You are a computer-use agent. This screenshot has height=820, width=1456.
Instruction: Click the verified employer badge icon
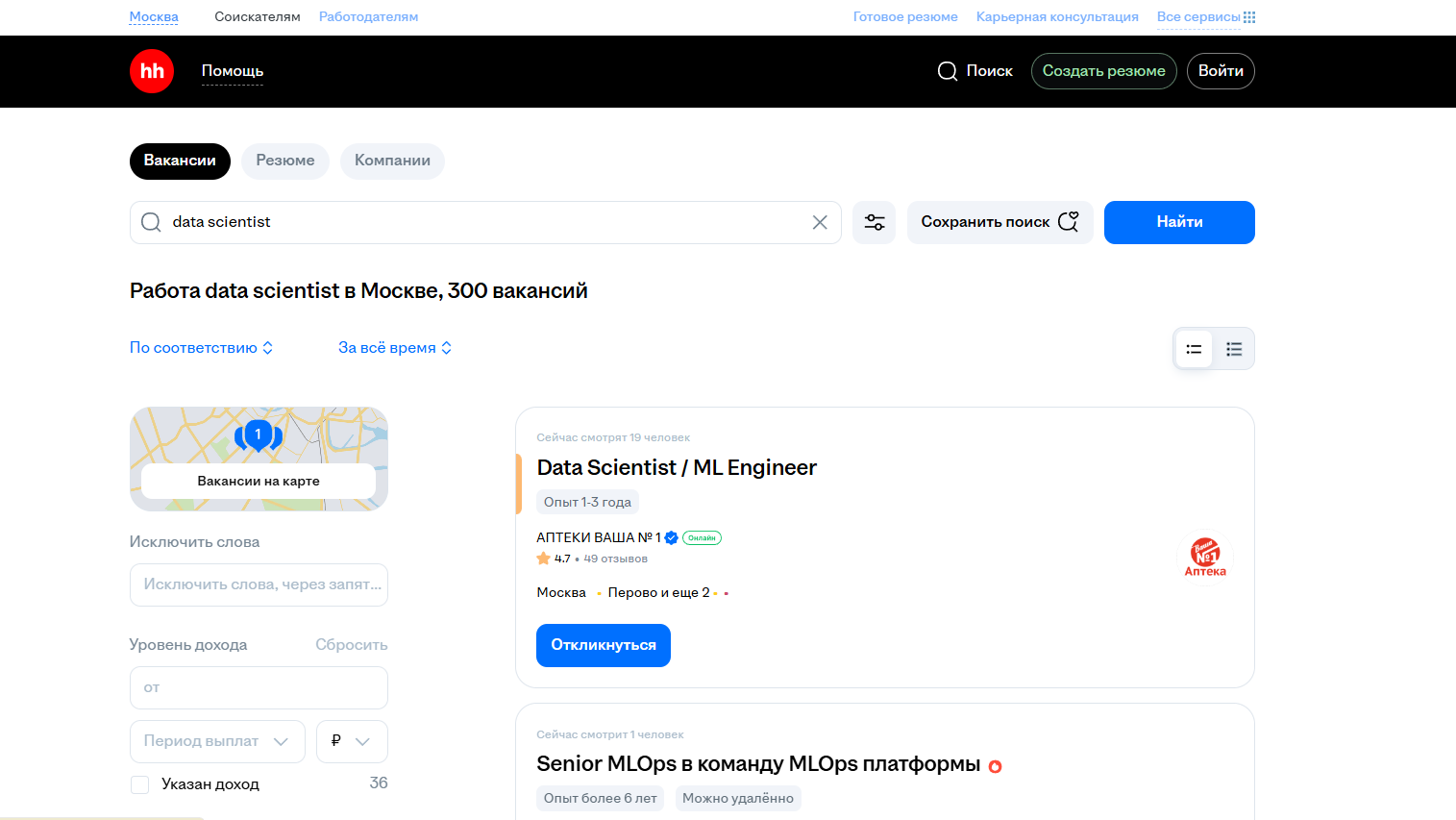click(672, 538)
